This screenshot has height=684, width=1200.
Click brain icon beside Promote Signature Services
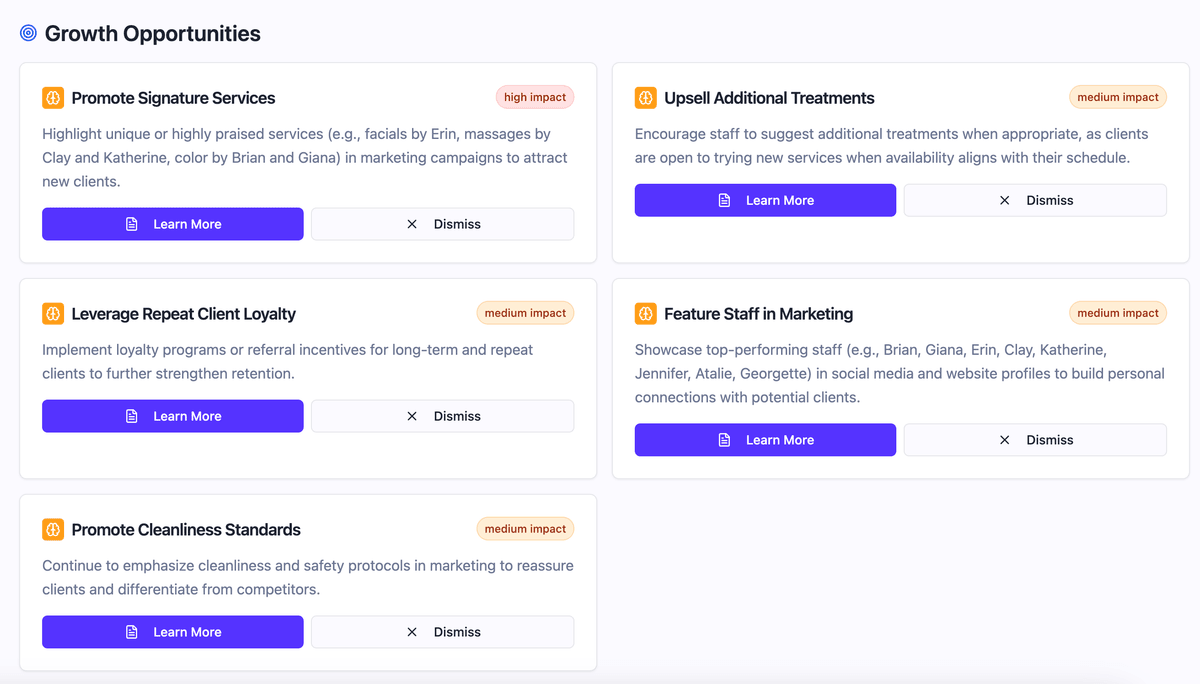(x=53, y=98)
